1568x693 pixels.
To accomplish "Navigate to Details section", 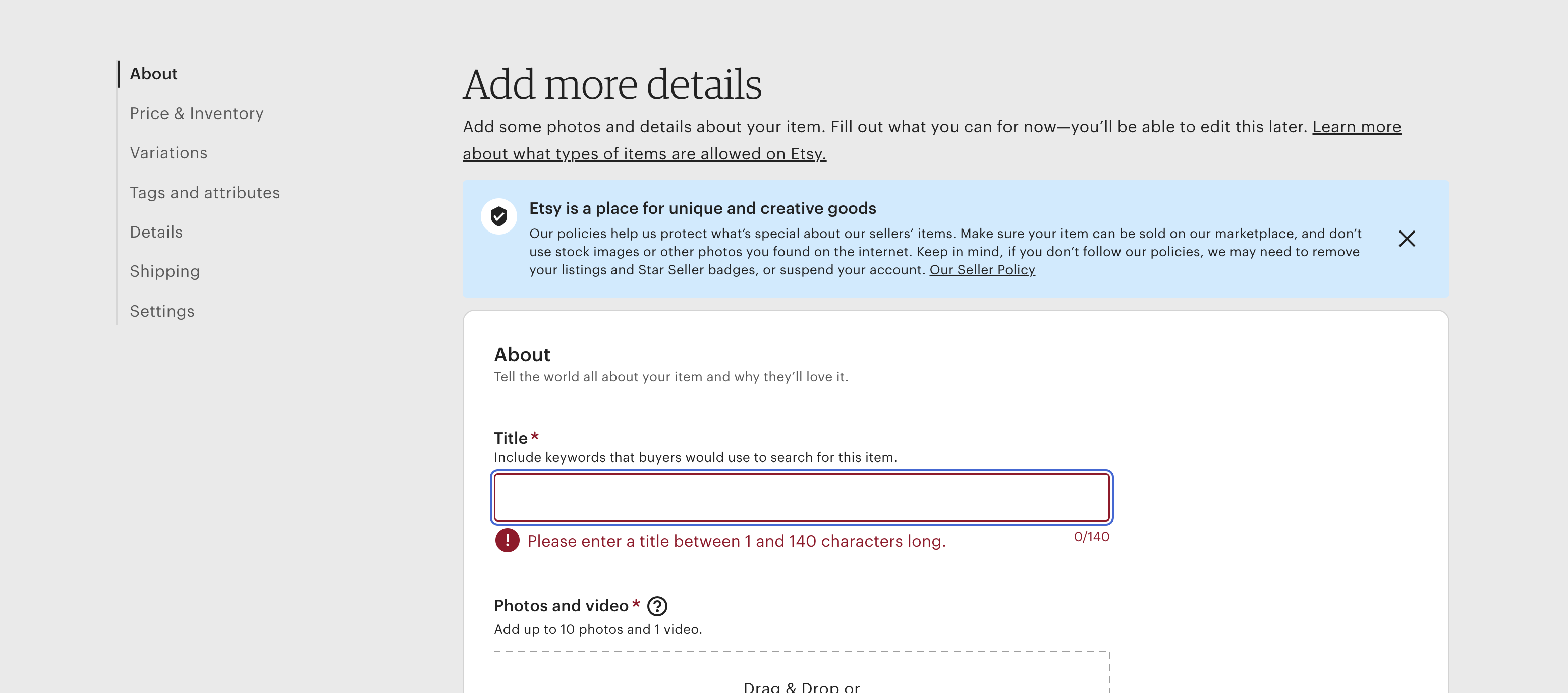I will tap(156, 232).
